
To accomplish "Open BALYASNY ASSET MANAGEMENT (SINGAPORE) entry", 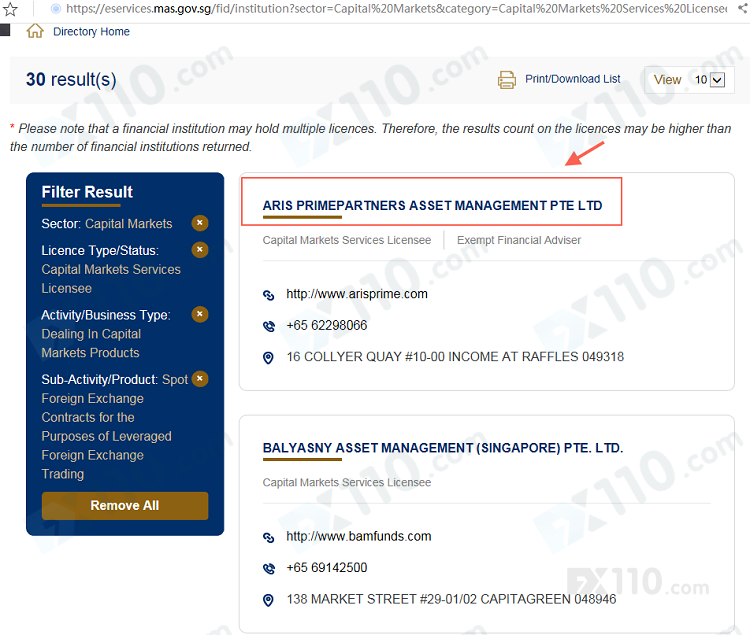I will [442, 448].
